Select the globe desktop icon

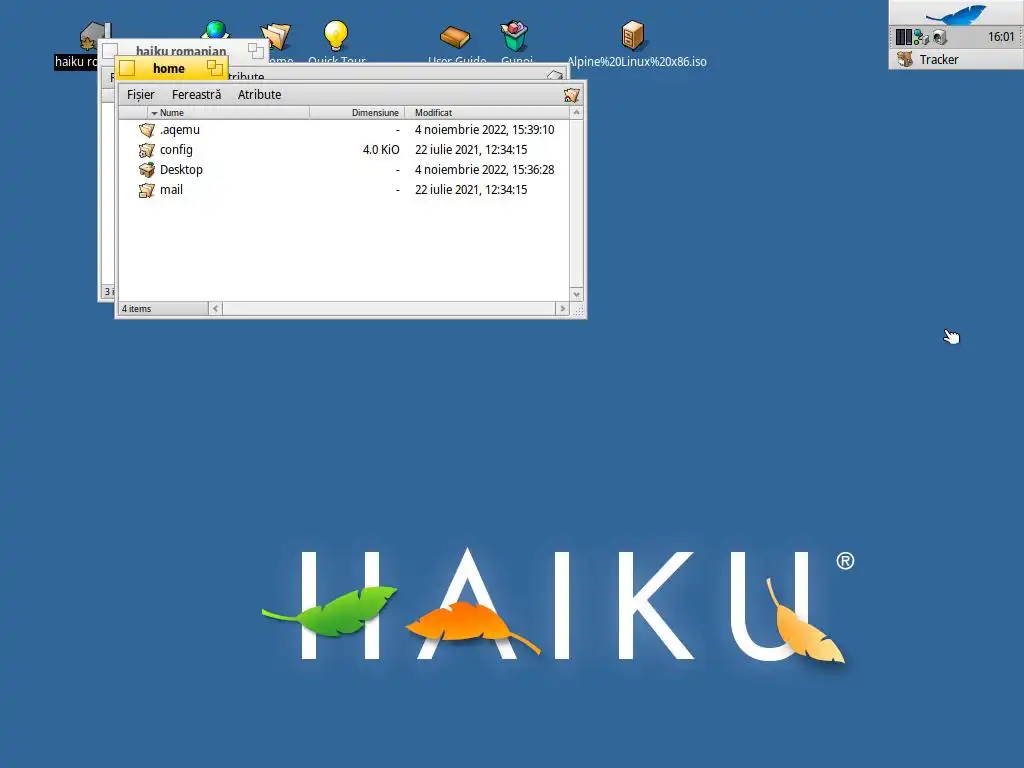216,29
